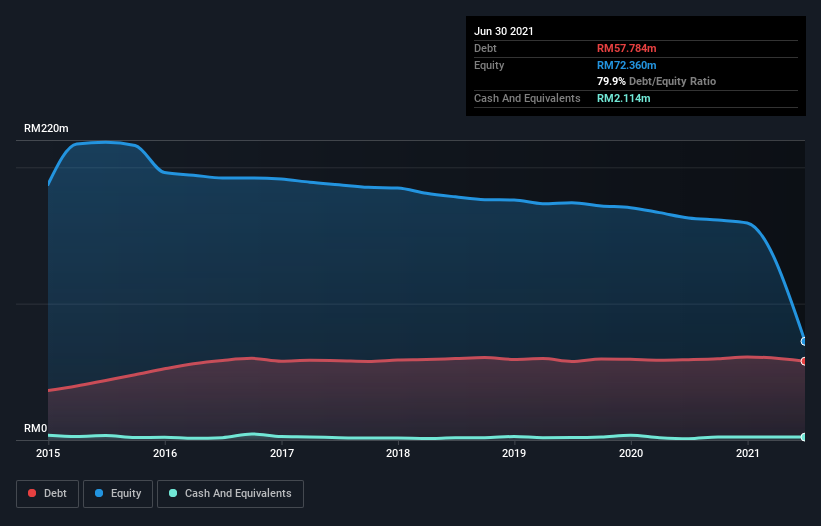821x526 pixels.
Task: Select the 2015 x-axis label
Action: pyautogui.click(x=48, y=453)
